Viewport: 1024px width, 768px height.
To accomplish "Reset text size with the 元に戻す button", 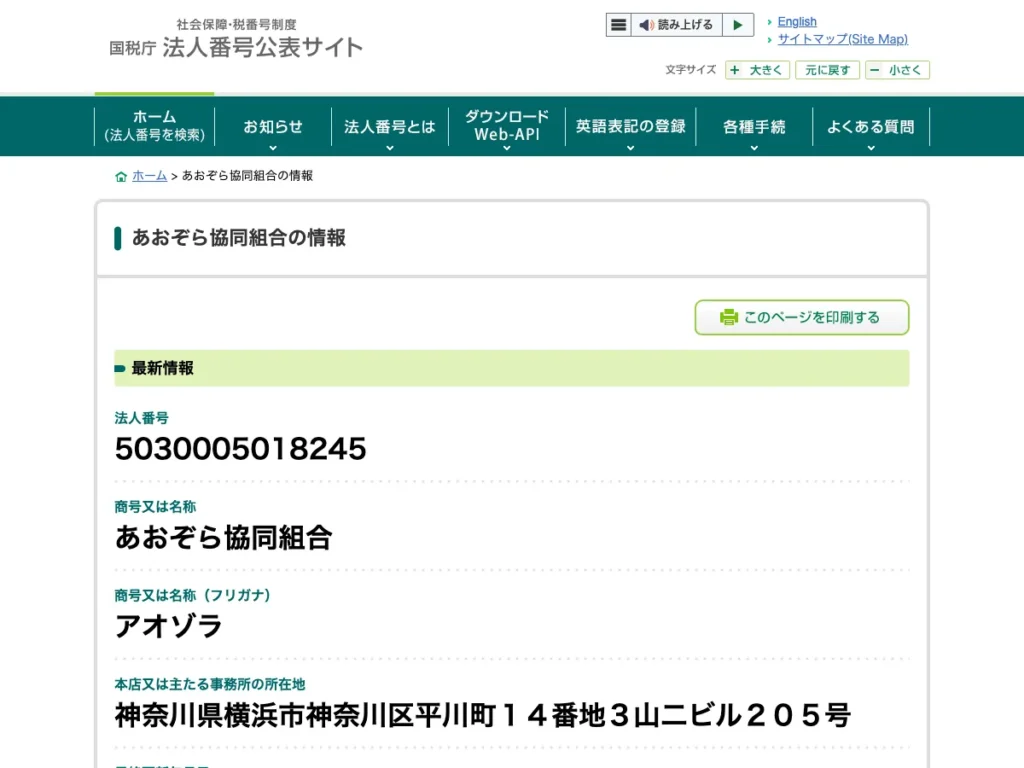I will [x=827, y=70].
